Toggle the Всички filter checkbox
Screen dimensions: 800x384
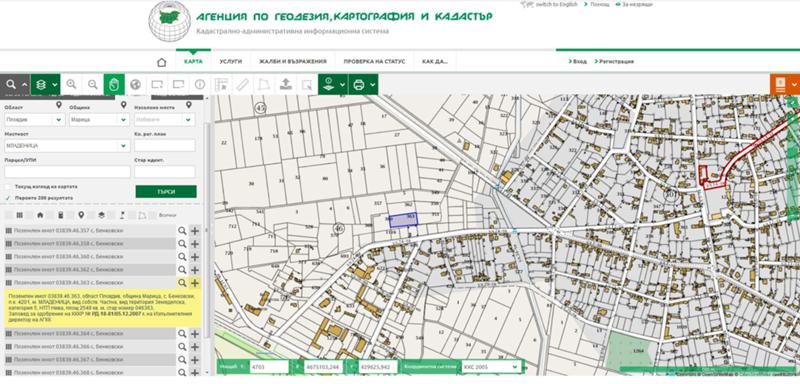[x=153, y=215]
